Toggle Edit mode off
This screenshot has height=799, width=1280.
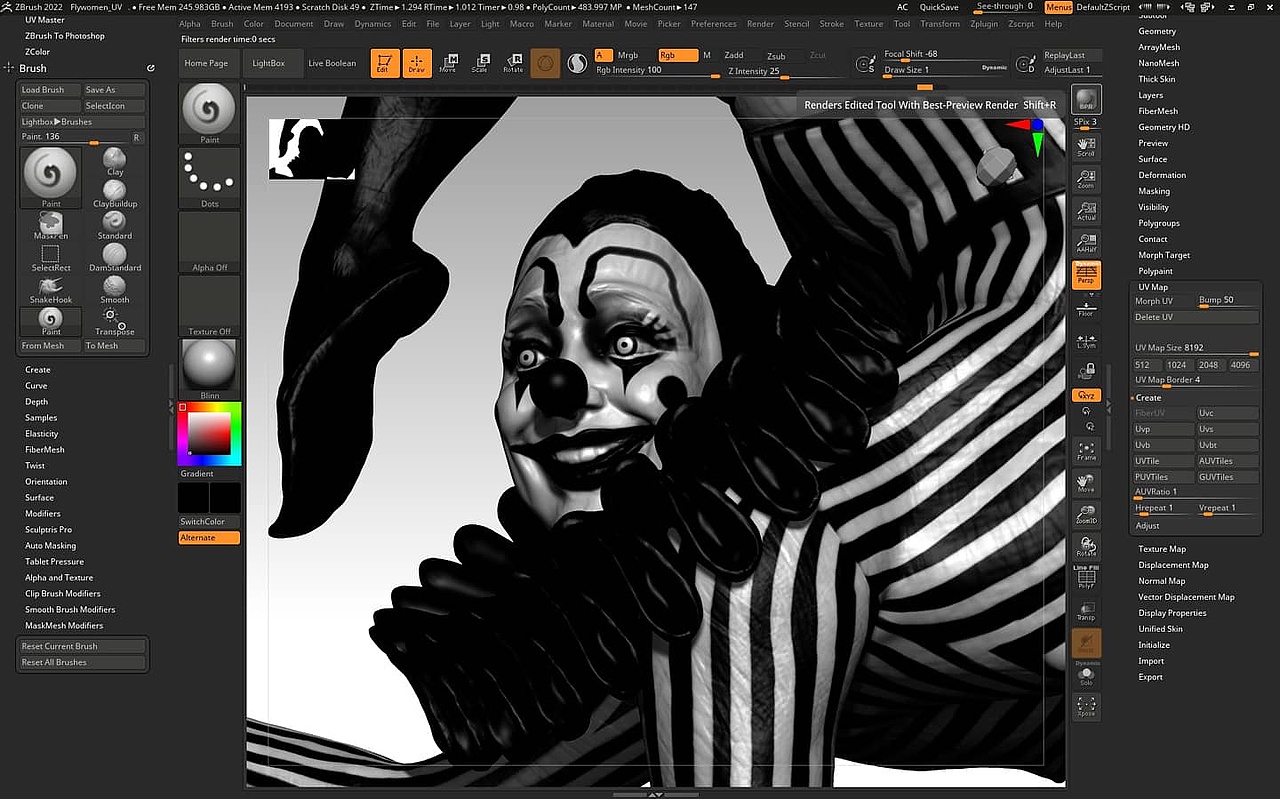385,63
